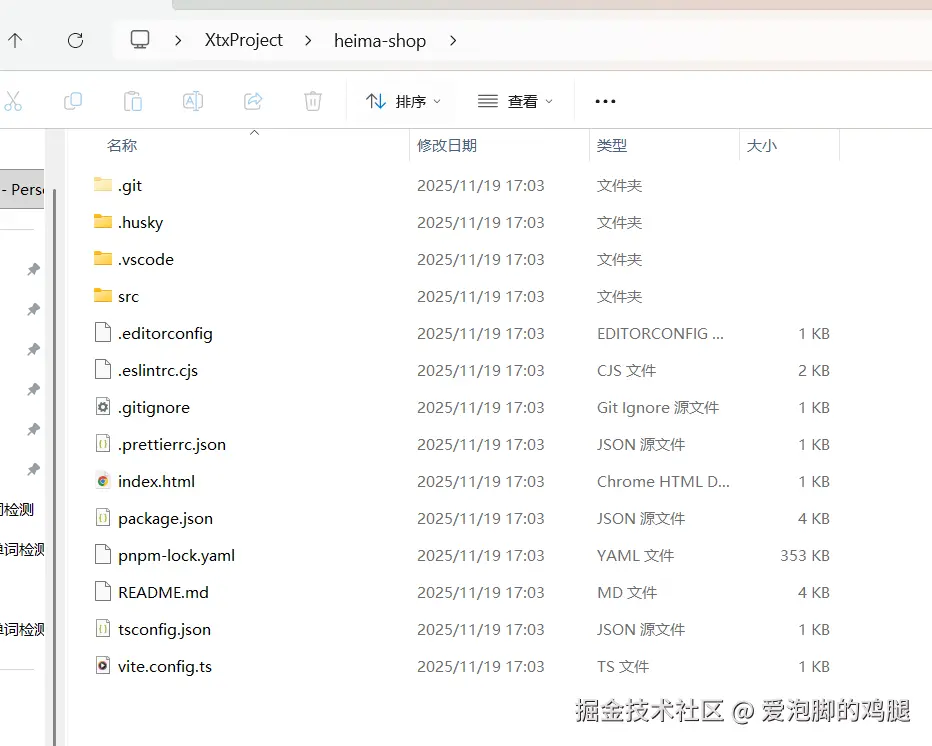Image resolution: width=932 pixels, height=746 pixels.
Task: Click the YAML 文件 type cell
Action: tap(635, 556)
